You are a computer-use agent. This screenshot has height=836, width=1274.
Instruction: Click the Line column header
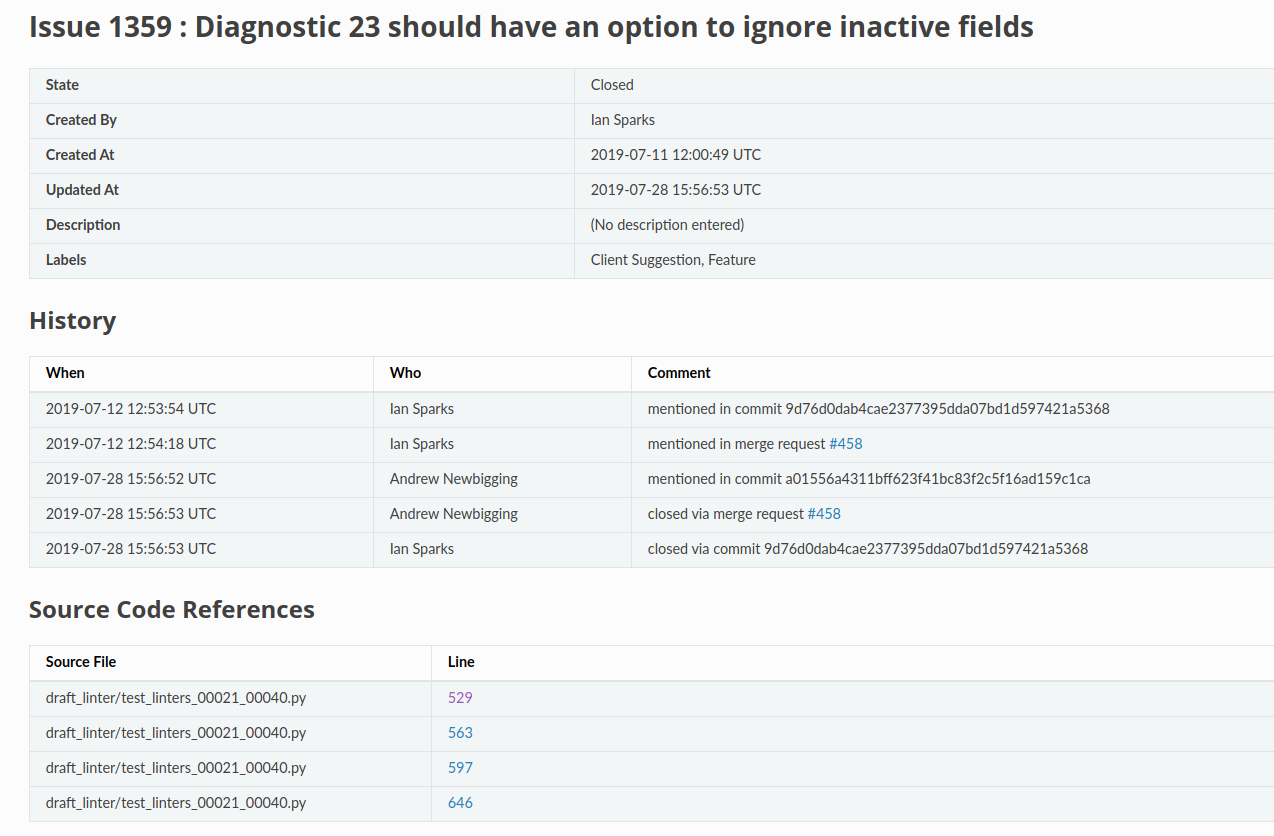pyautogui.click(x=461, y=662)
